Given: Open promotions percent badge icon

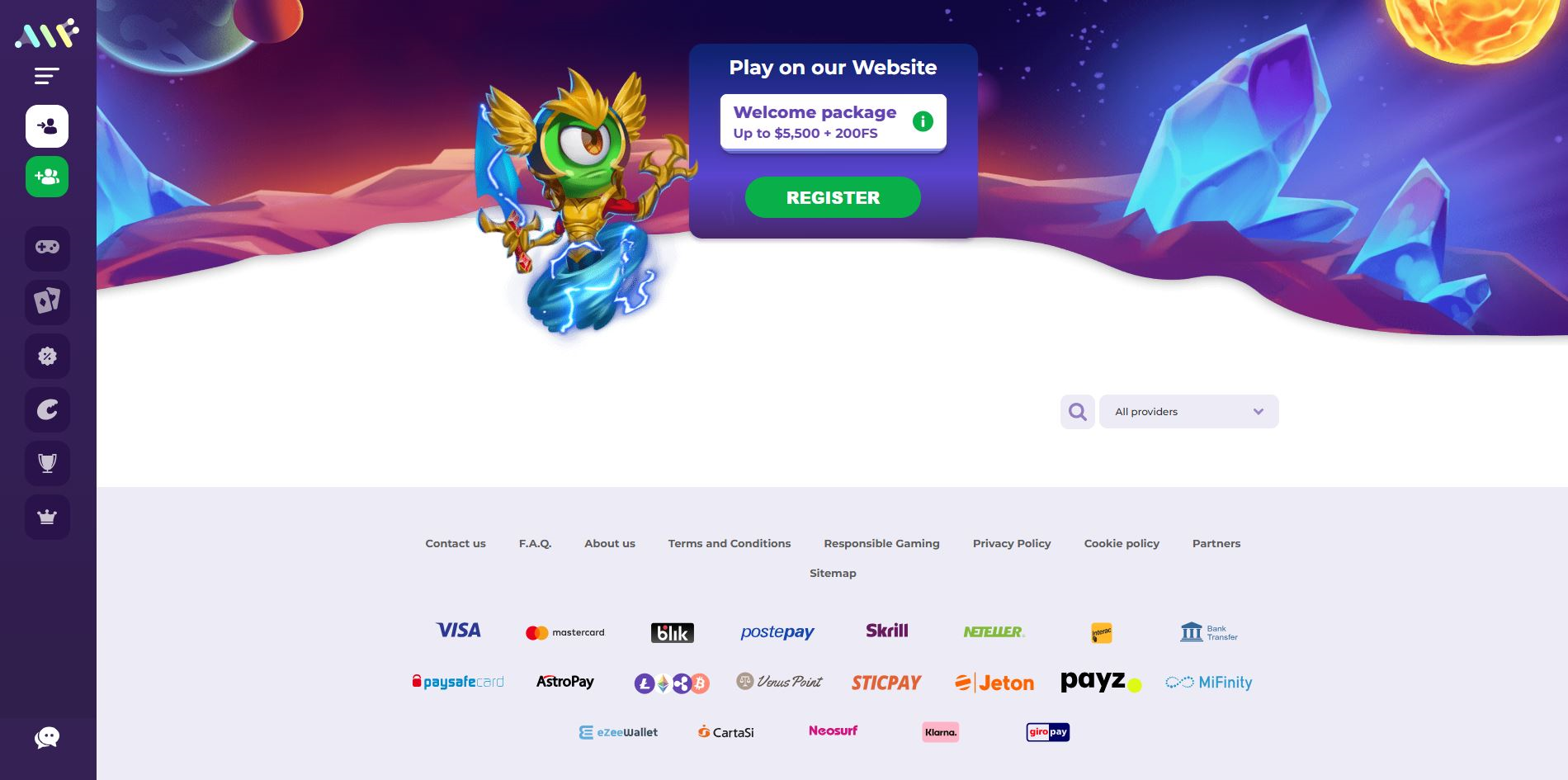Looking at the screenshot, I should [x=47, y=356].
